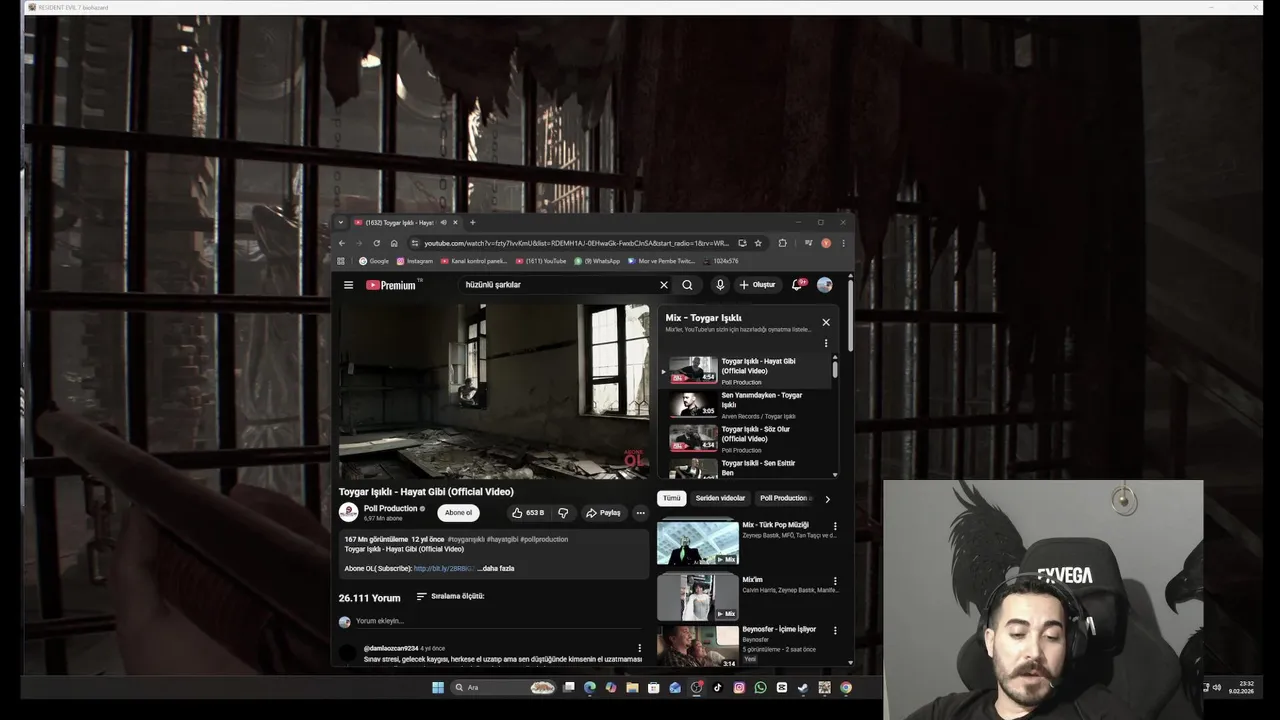This screenshot has width=1280, height=720.
Task: Open action menu for damlaozcan9234 comment
Action: point(640,649)
